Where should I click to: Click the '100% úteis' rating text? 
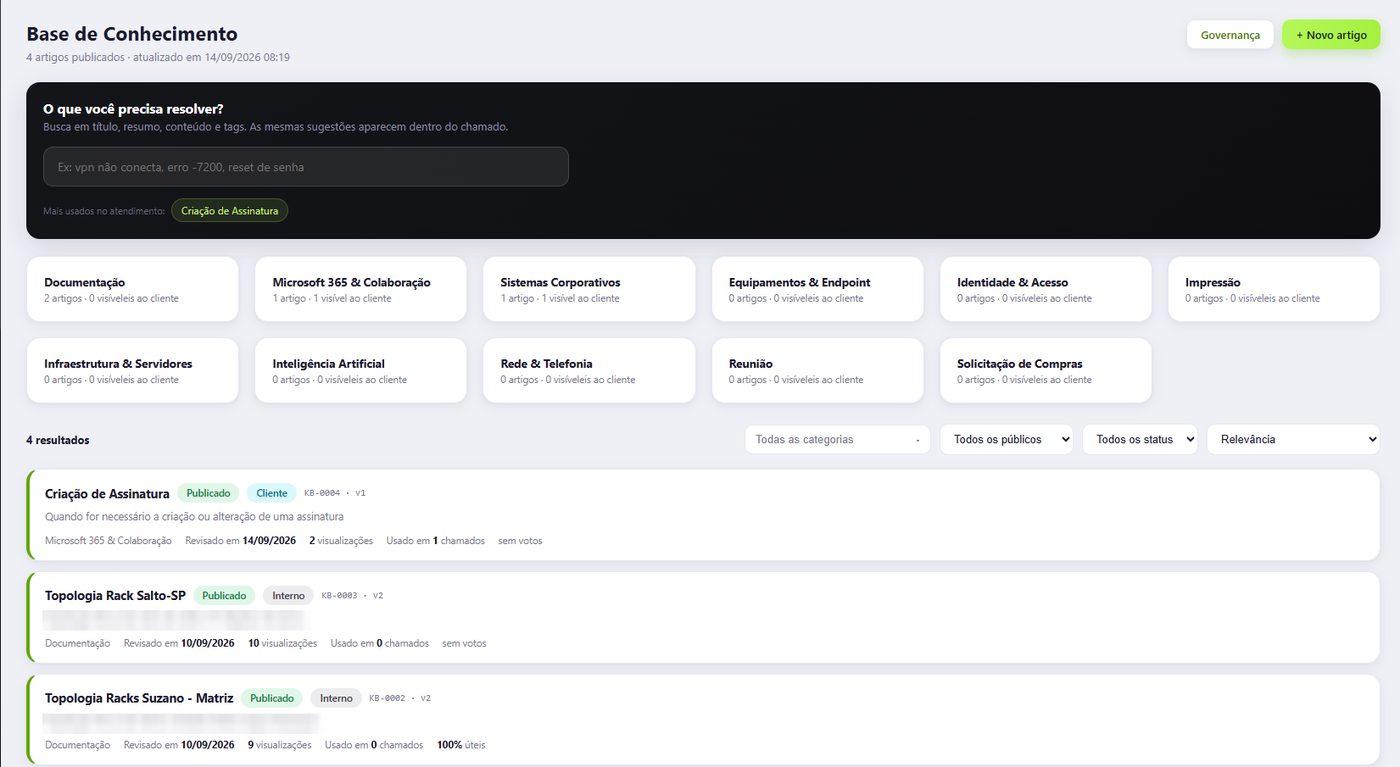click(x=461, y=745)
